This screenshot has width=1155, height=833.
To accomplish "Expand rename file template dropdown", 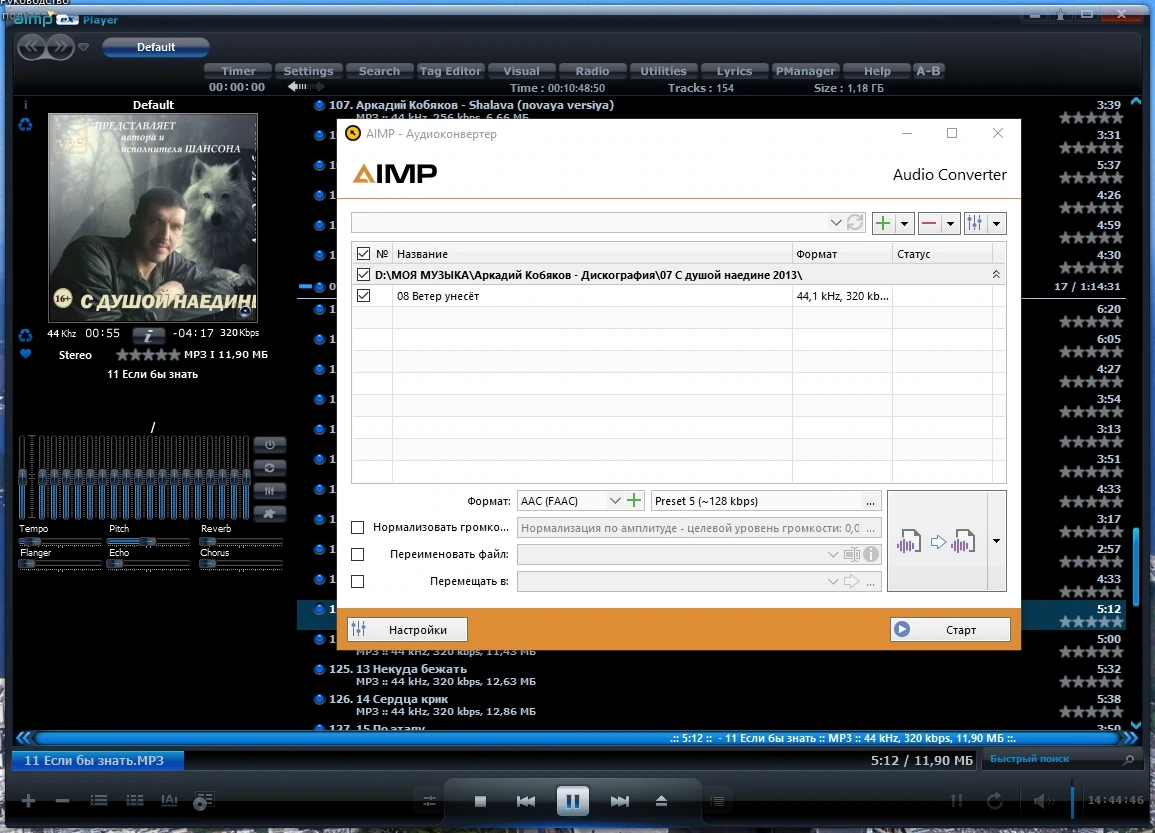I will coord(832,555).
